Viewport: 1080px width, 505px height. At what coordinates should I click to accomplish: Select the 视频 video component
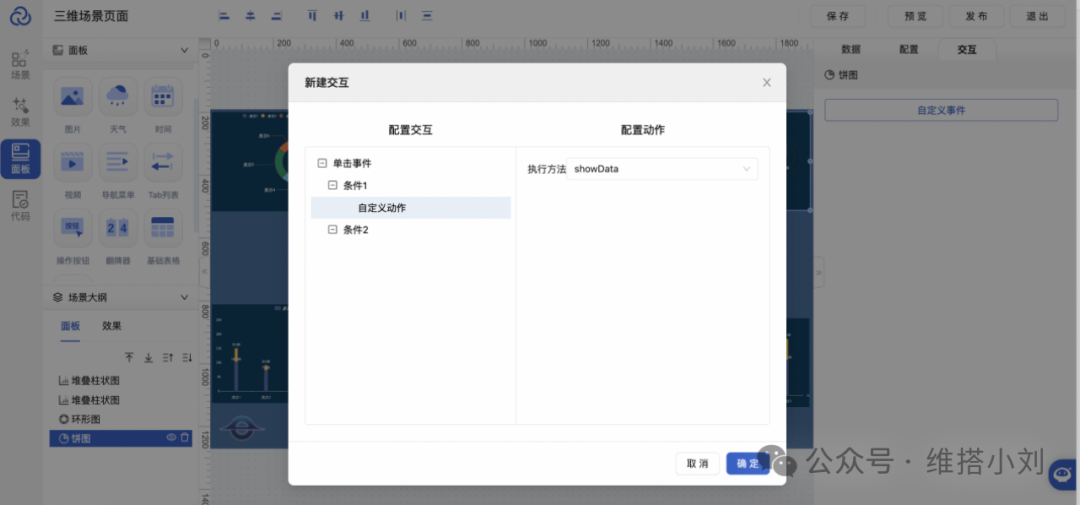pyautogui.click(x=73, y=163)
